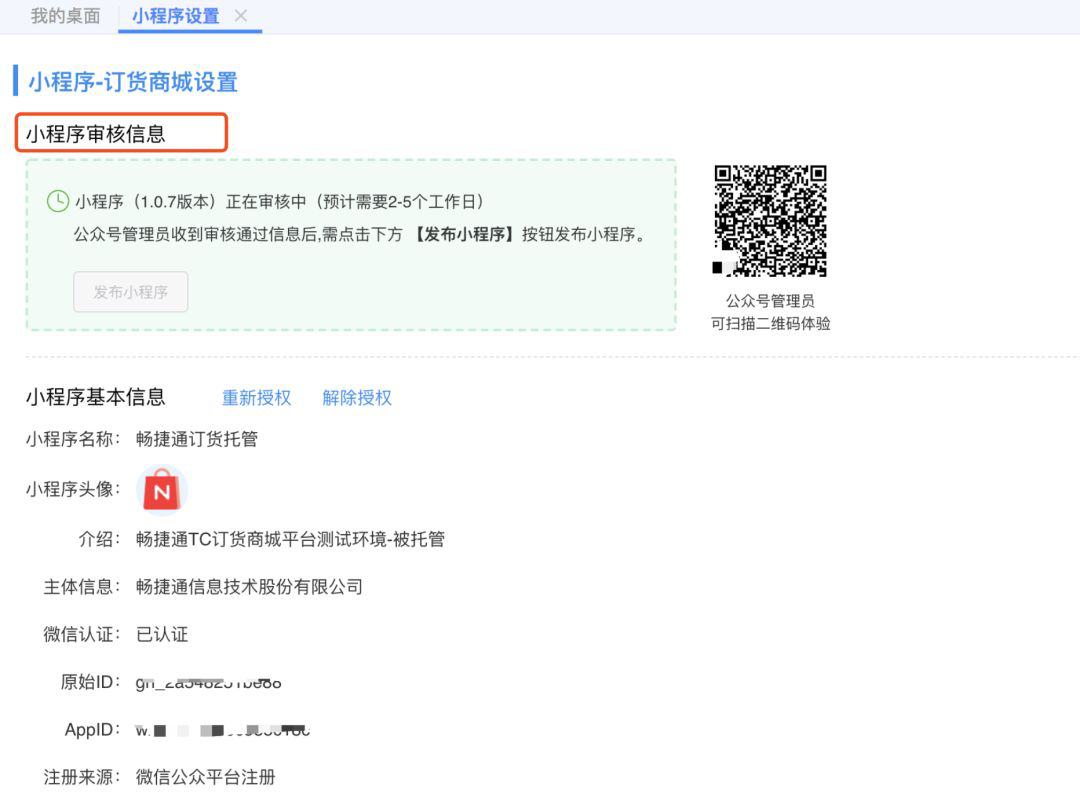The image size is (1080, 812).
Task: Click the red shopping bag avatar icon
Action: tap(162, 490)
